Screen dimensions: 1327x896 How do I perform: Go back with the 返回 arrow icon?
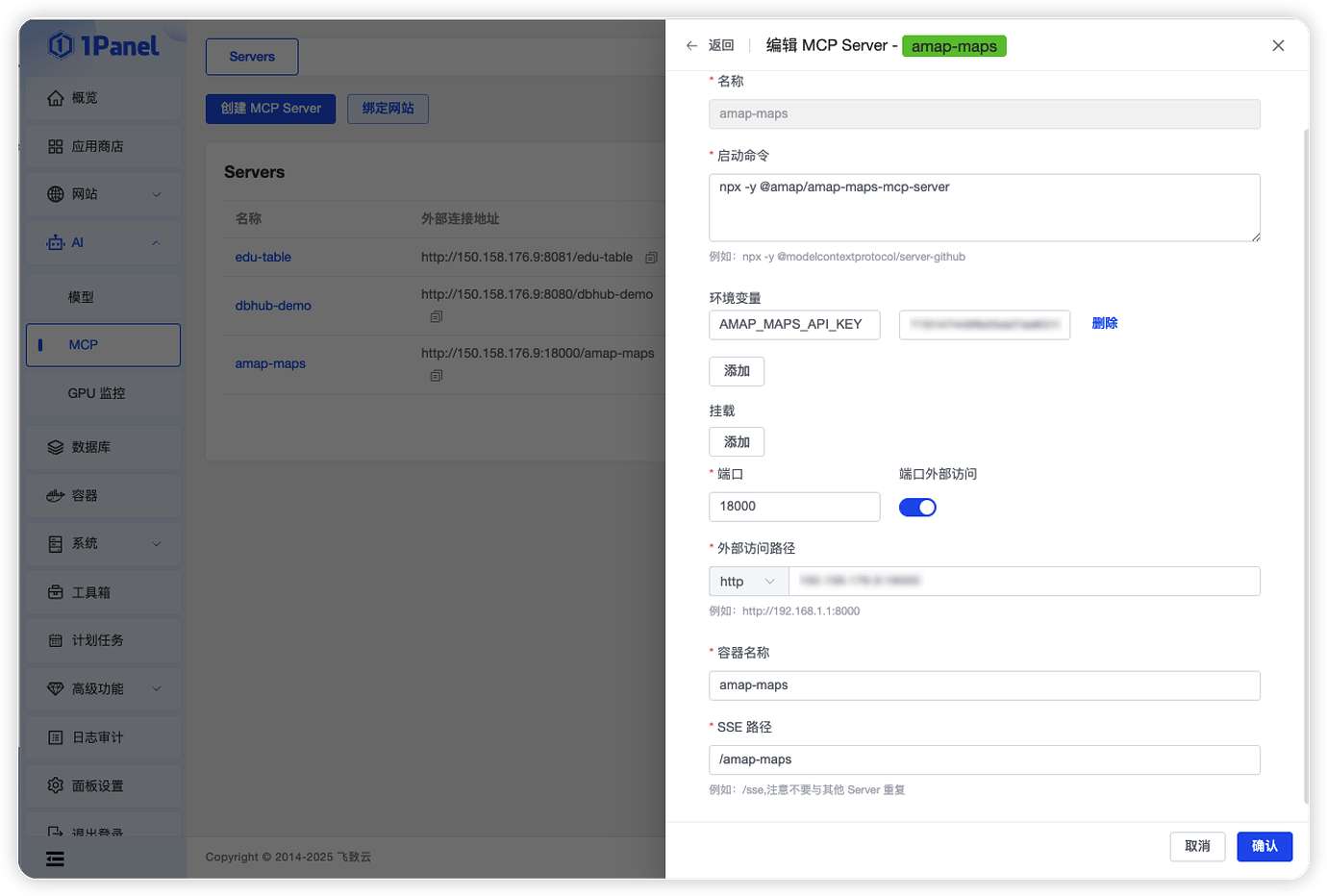[691, 45]
